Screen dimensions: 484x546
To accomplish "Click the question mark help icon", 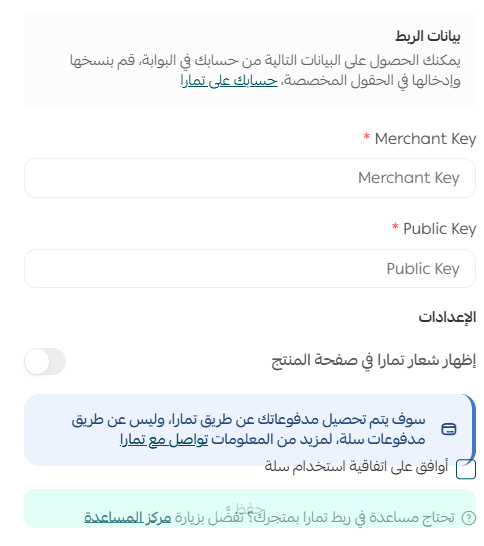I will pyautogui.click(x=468, y=518).
